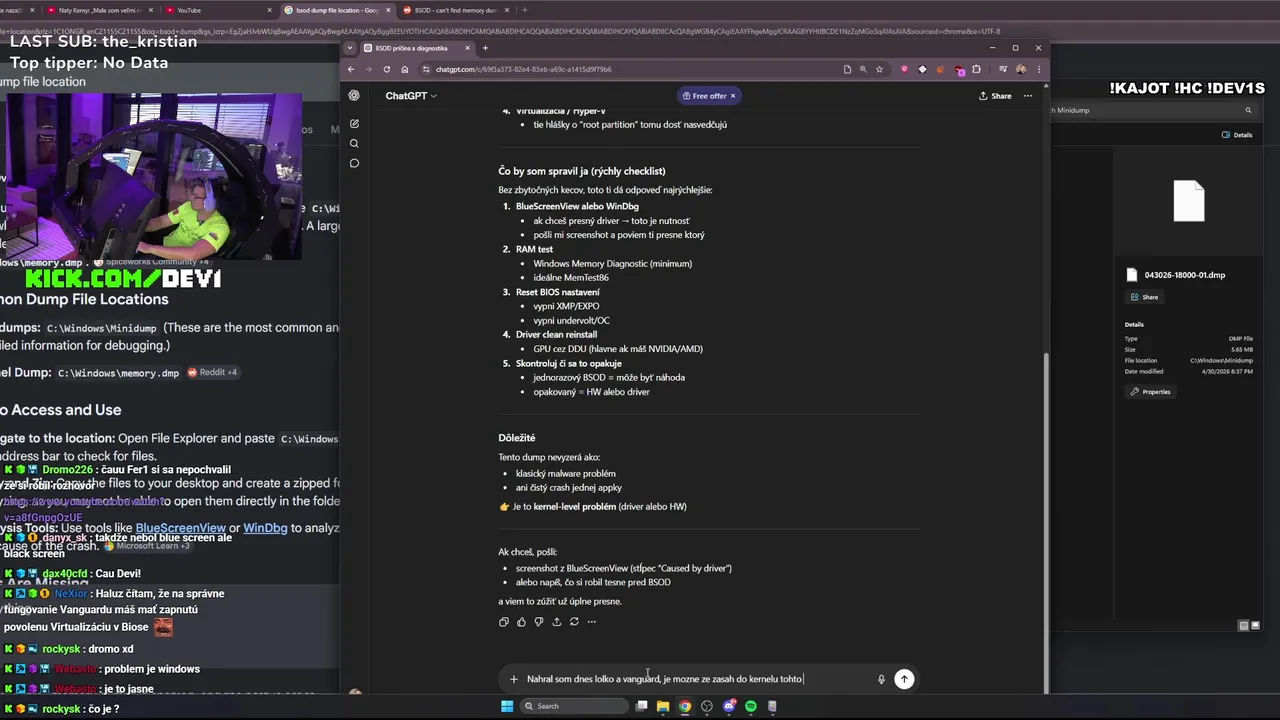Open the WinDbg link in Google results
The width and height of the screenshot is (1280, 720).
265,528
